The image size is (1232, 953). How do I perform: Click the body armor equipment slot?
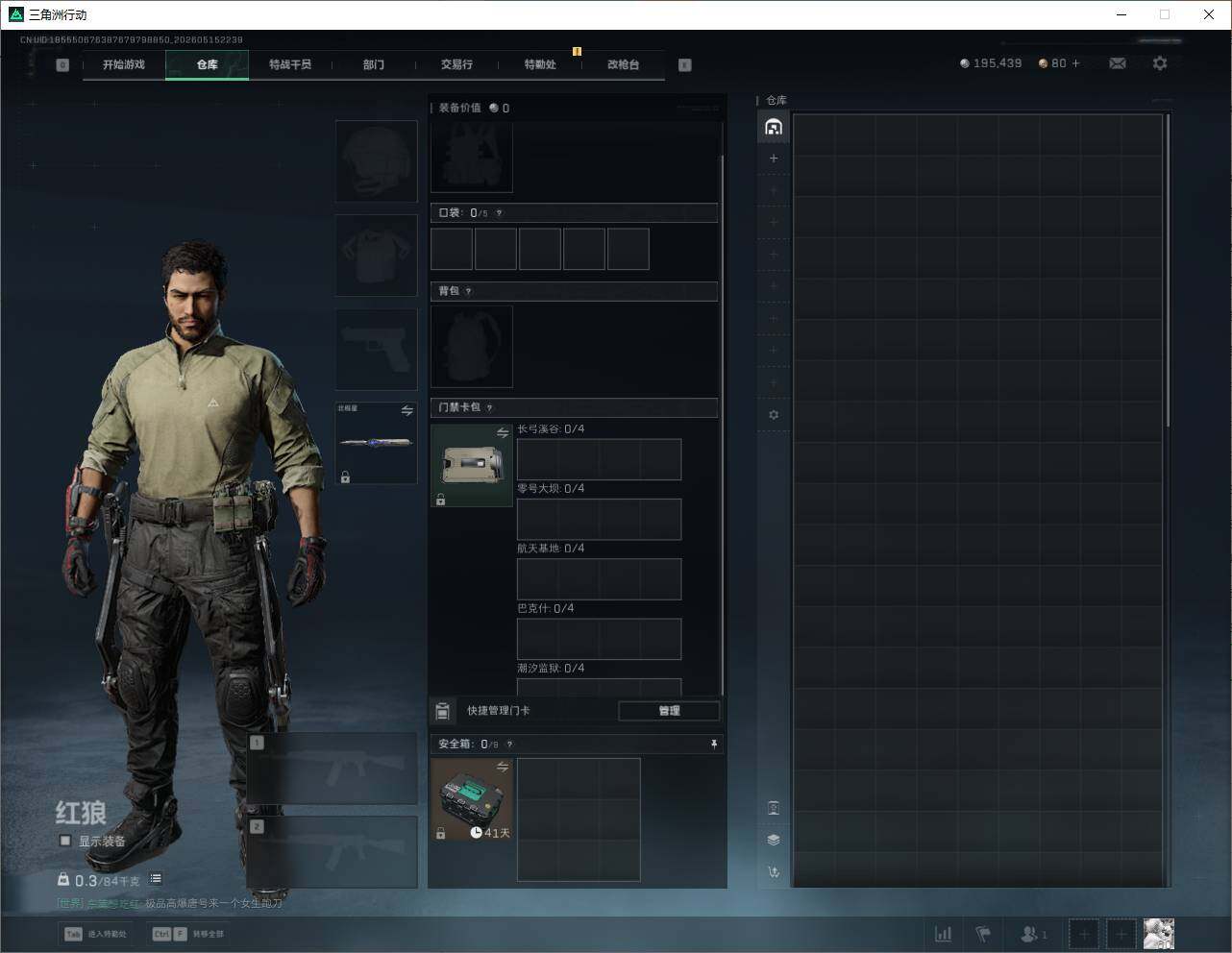point(376,255)
